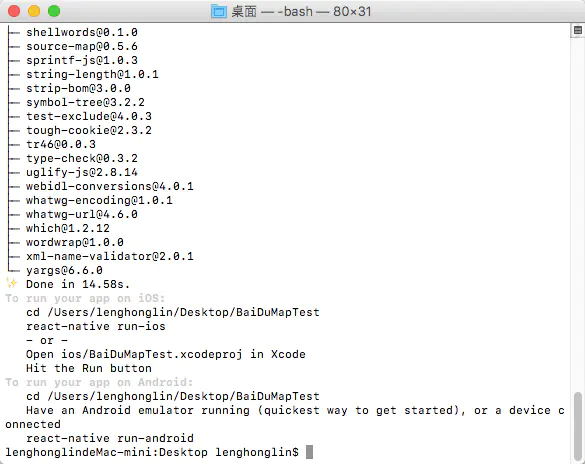Click the "webidl-conversions@4.0.1" entry
This screenshot has width=585, height=464.
coord(110,186)
